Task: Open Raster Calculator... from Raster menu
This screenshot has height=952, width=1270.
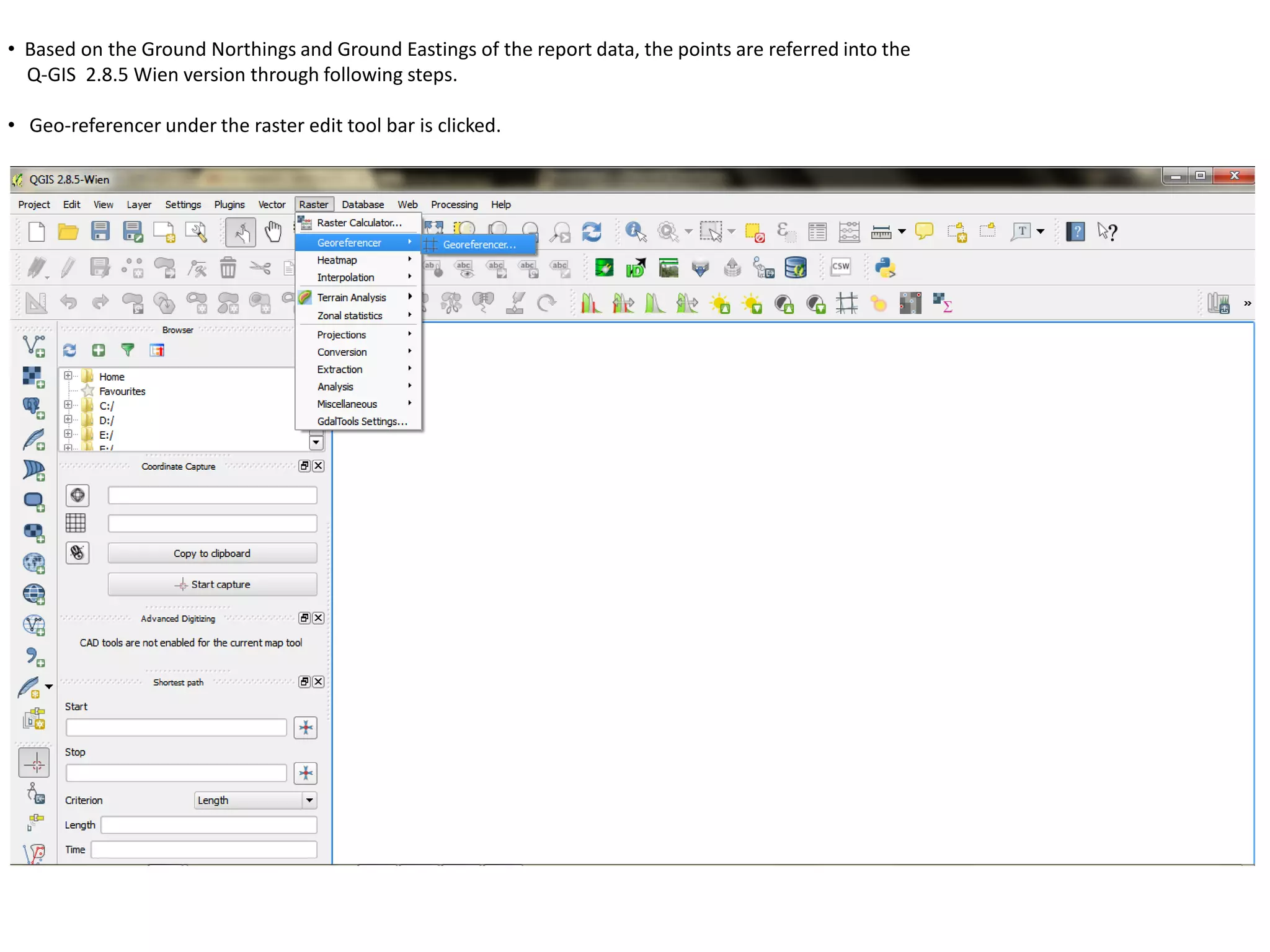Action: coord(358,223)
